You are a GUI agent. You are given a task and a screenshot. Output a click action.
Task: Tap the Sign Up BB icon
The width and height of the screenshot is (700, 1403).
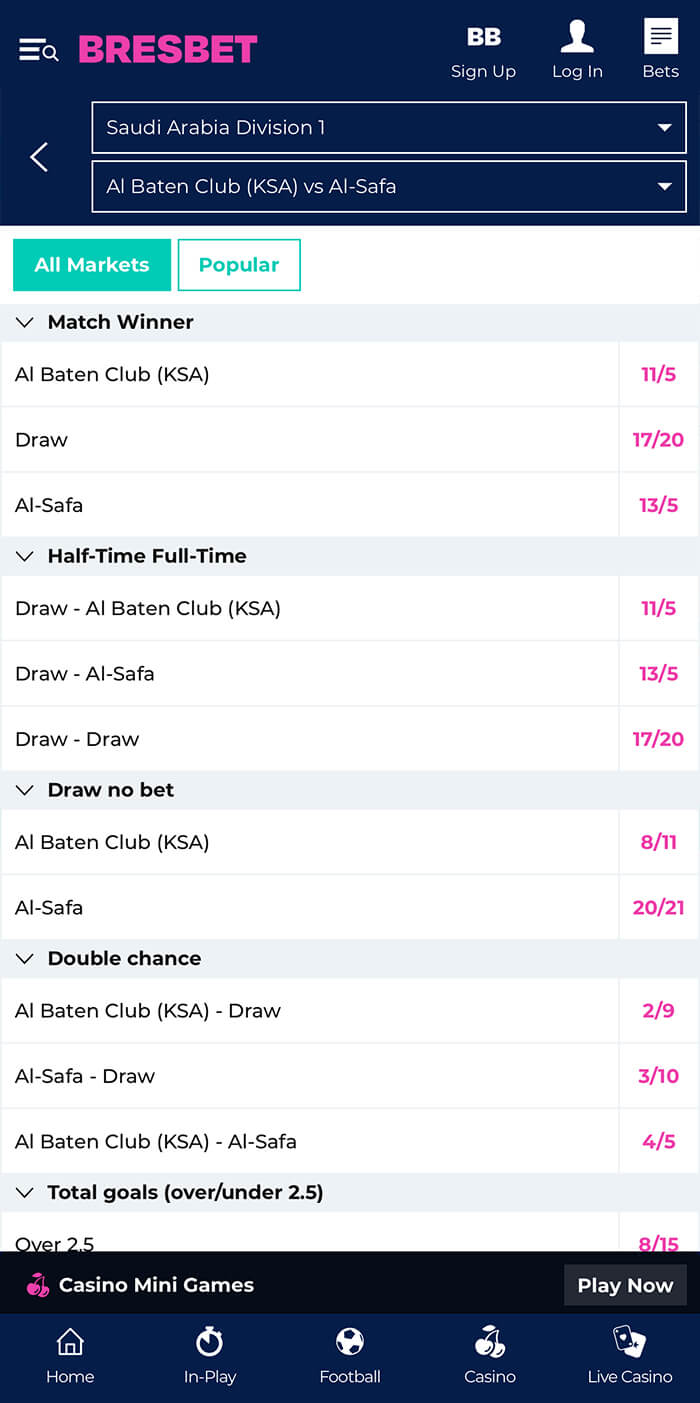[x=484, y=37]
